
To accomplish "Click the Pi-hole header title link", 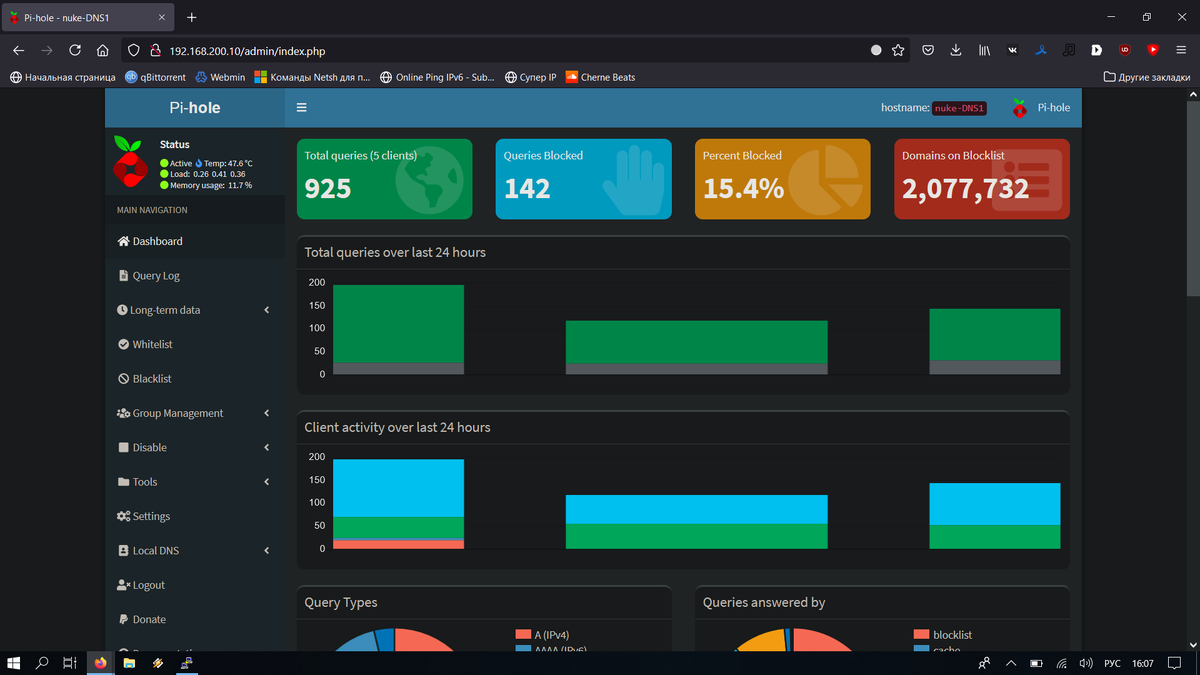I will tap(194, 107).
